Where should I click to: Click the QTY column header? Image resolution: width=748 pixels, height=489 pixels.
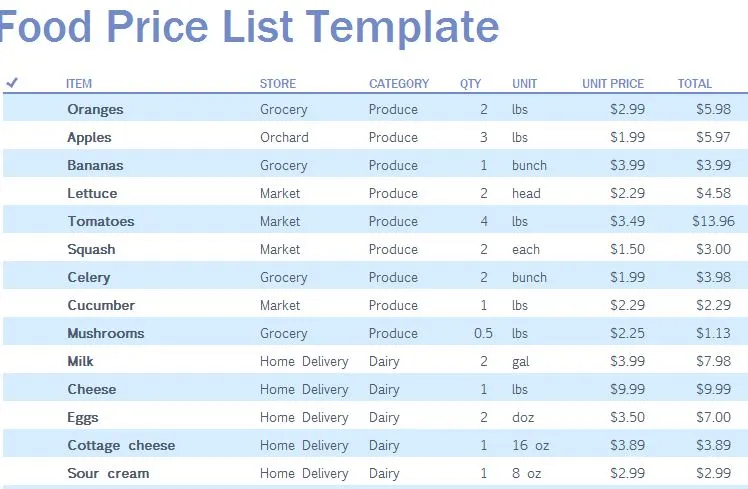coord(470,84)
